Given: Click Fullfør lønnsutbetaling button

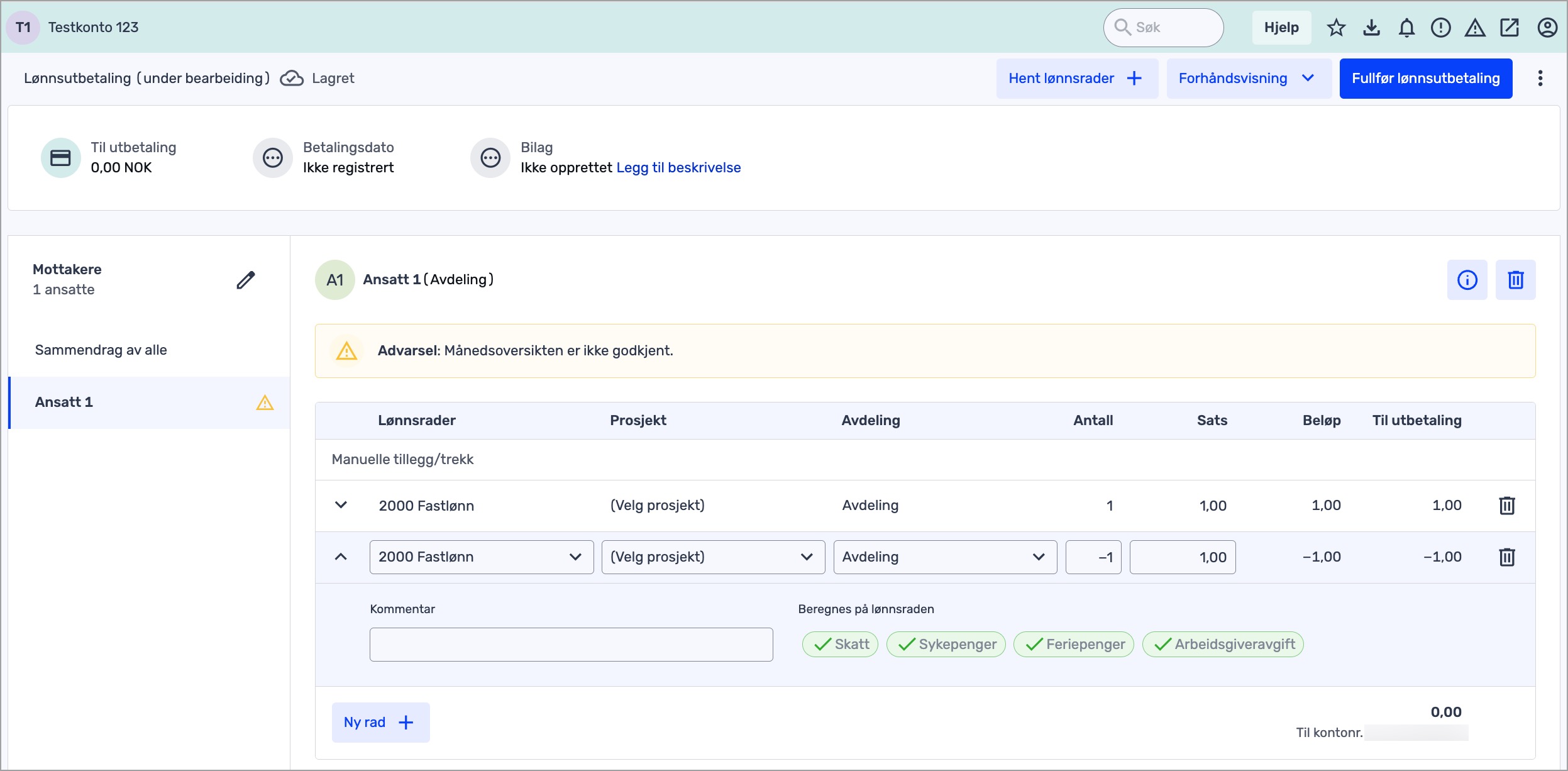Looking at the screenshot, I should (x=1426, y=79).
